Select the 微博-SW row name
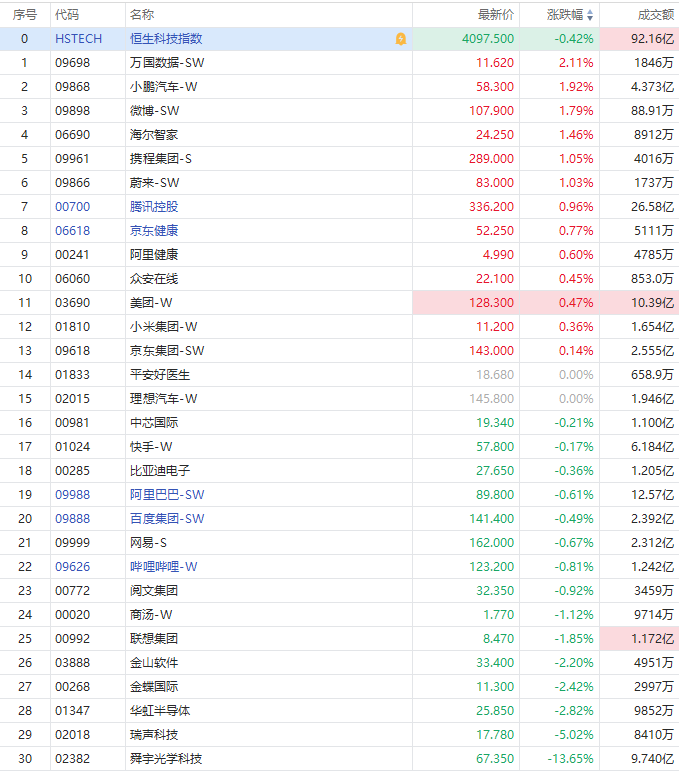679x771 pixels. pos(154,111)
